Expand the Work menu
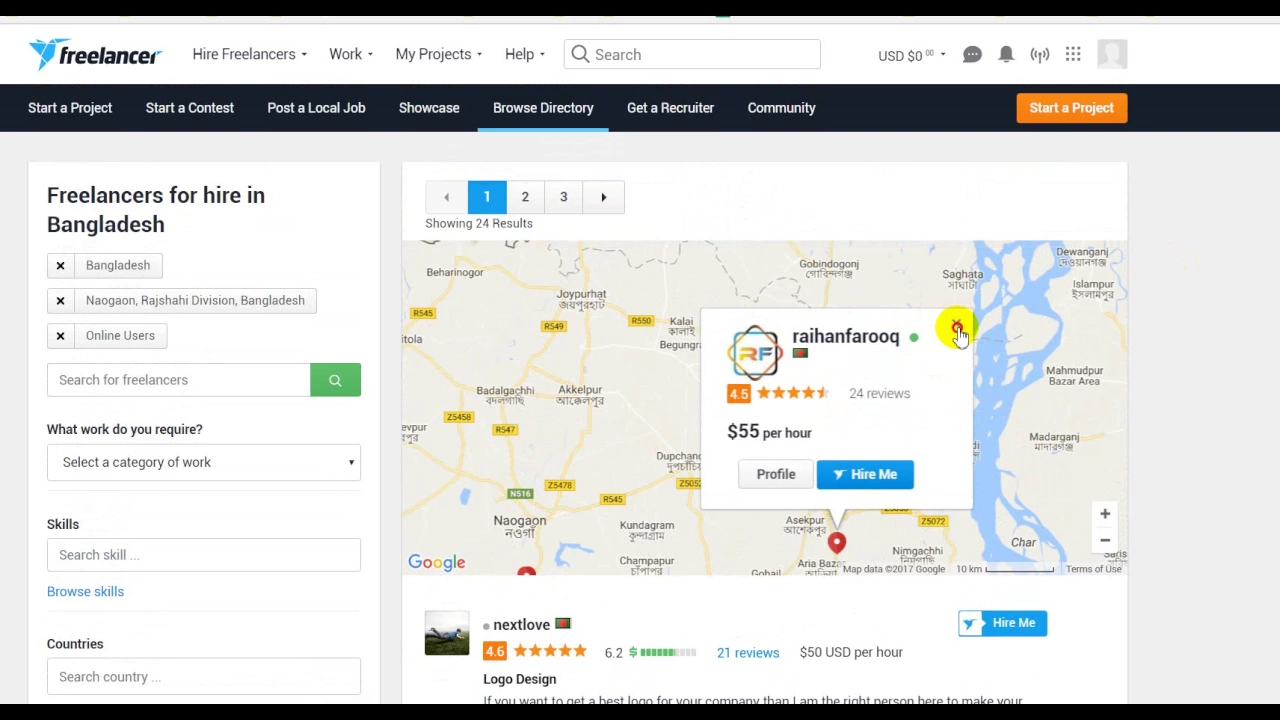This screenshot has width=1280, height=720. 351,54
